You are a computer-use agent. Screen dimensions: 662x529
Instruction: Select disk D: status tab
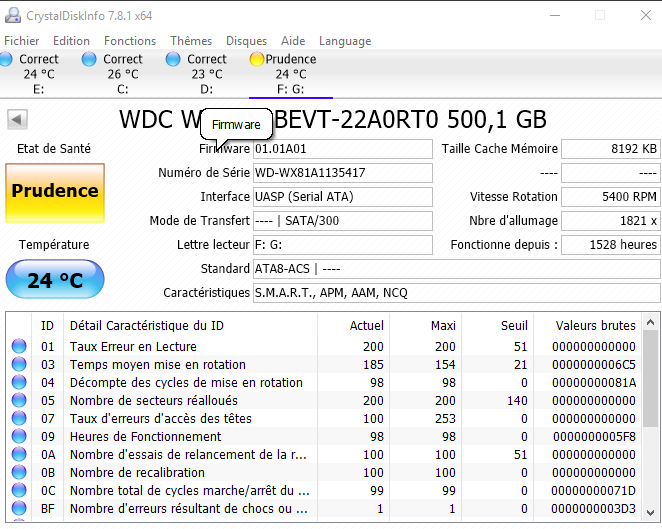[x=206, y=74]
